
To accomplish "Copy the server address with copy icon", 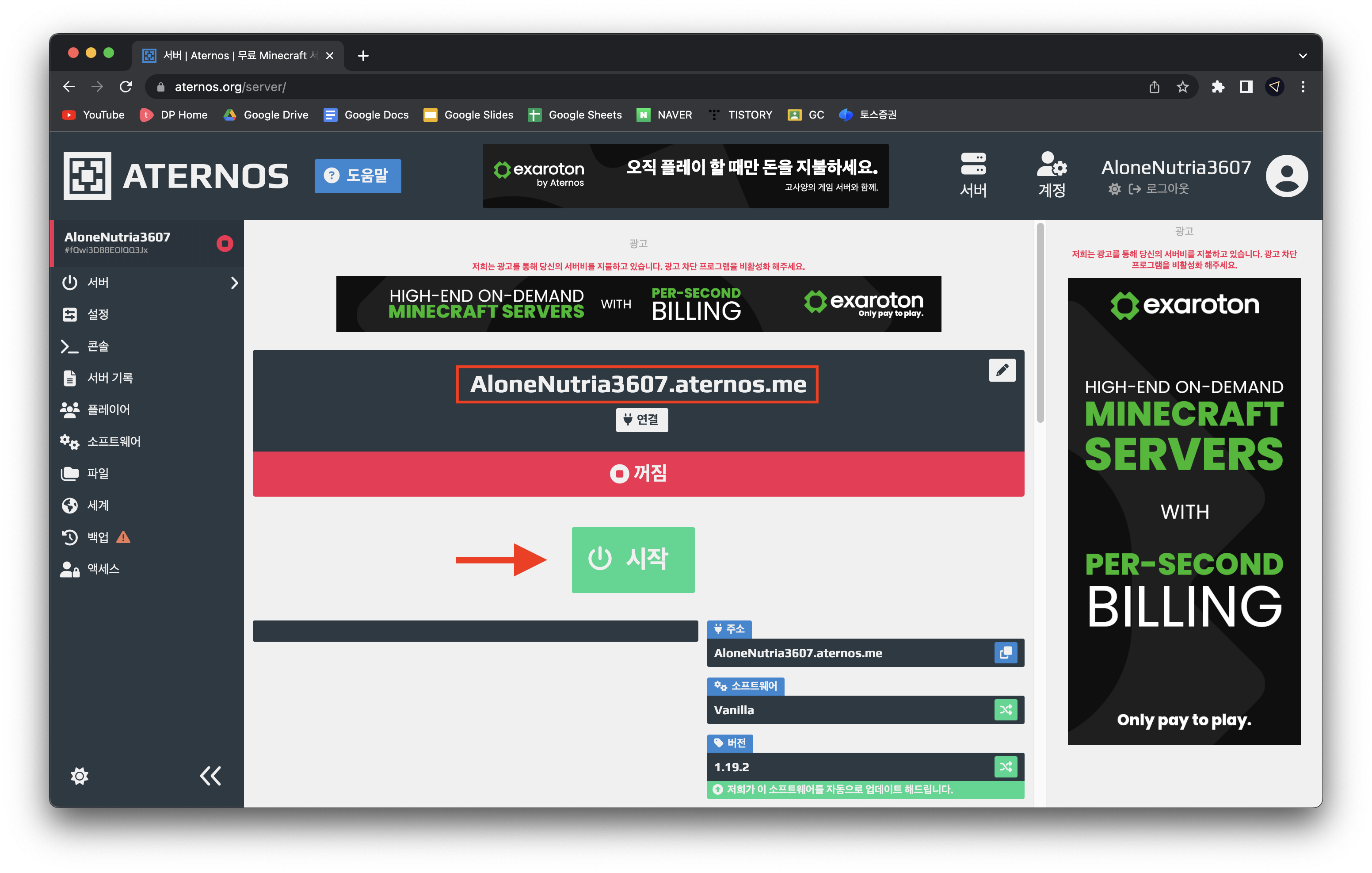I will point(1006,653).
